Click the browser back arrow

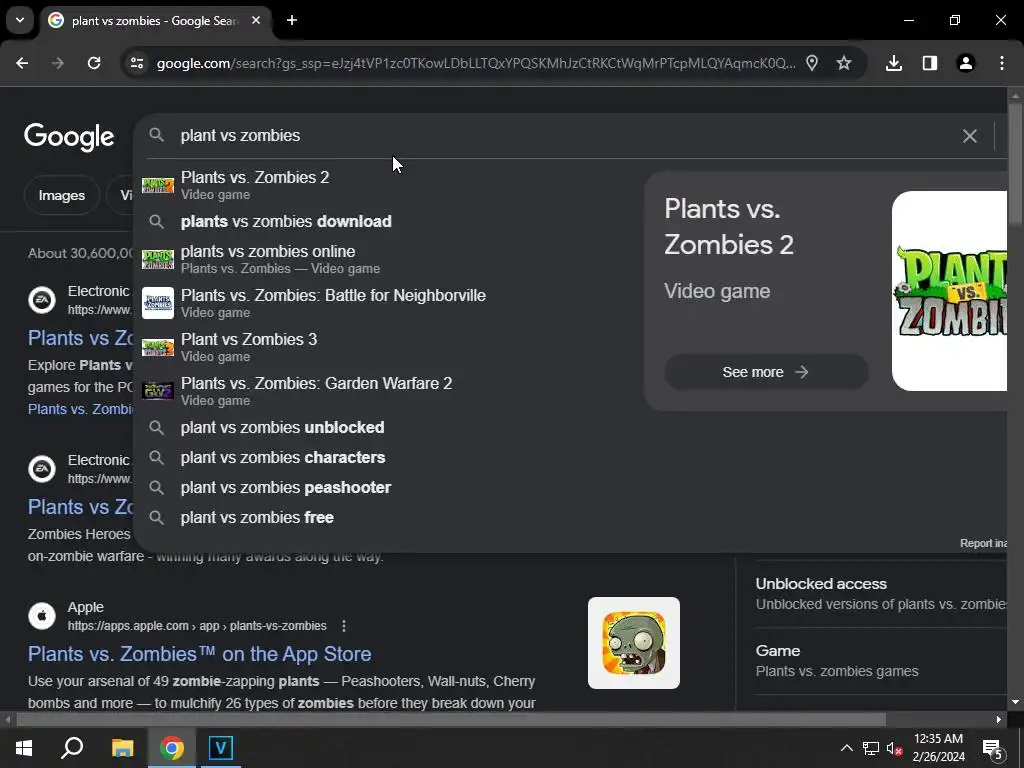(22, 63)
